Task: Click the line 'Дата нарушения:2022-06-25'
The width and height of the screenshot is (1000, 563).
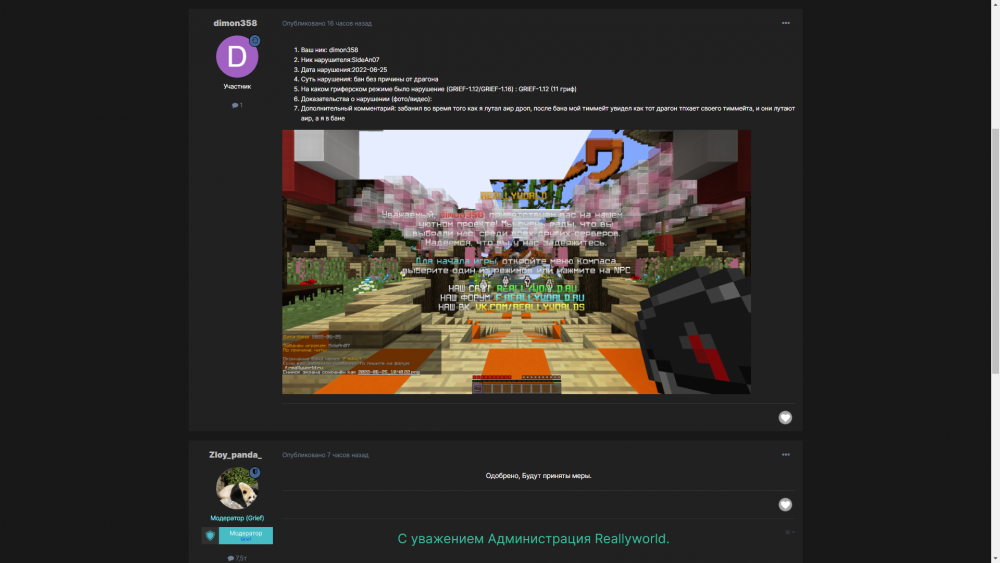Action: 344,69
